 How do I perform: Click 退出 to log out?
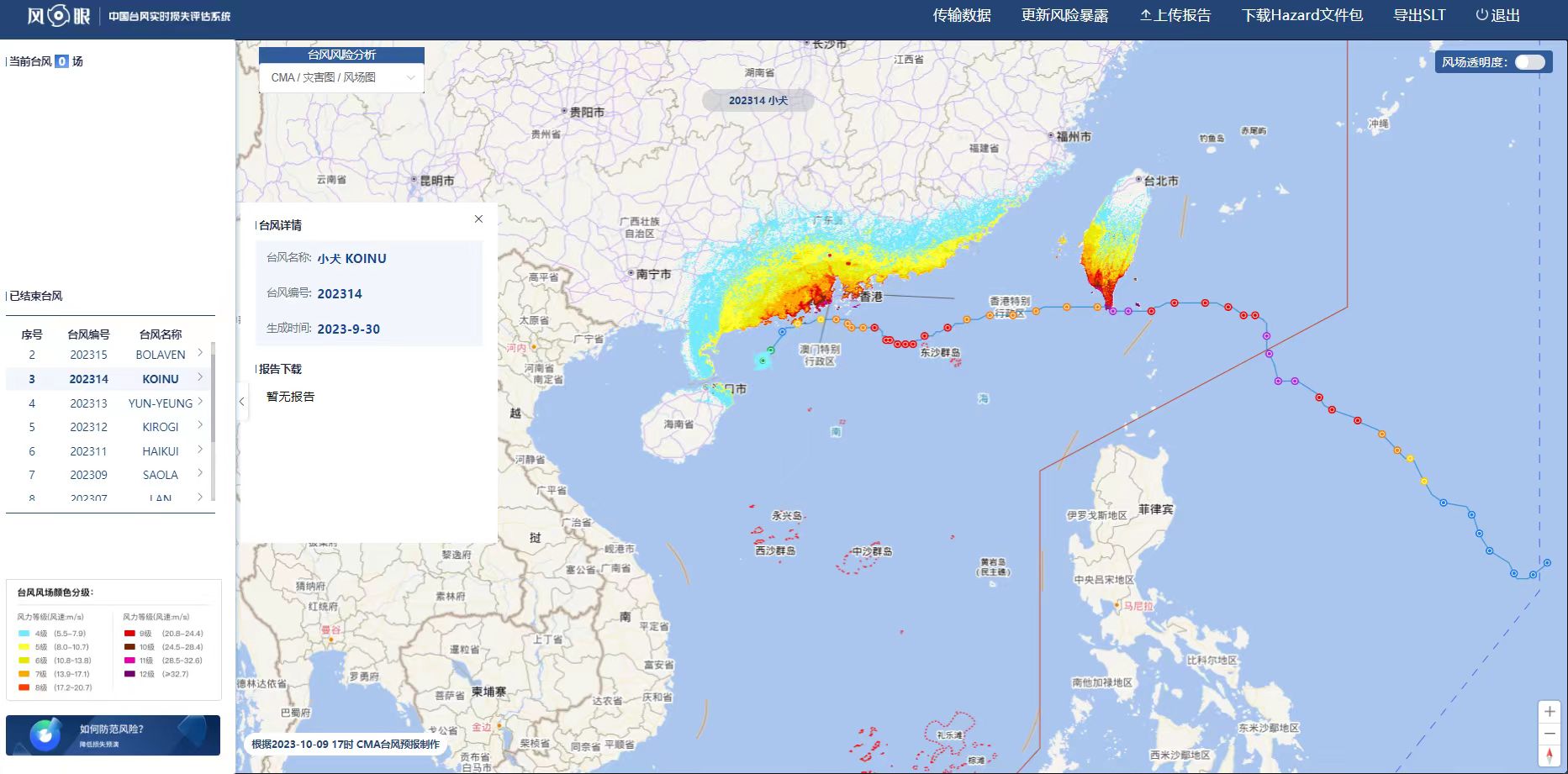[x=1498, y=15]
